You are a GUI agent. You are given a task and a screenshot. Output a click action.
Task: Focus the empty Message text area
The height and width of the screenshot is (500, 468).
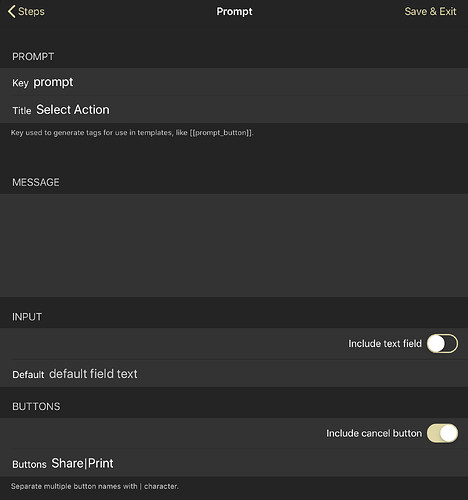click(x=234, y=245)
